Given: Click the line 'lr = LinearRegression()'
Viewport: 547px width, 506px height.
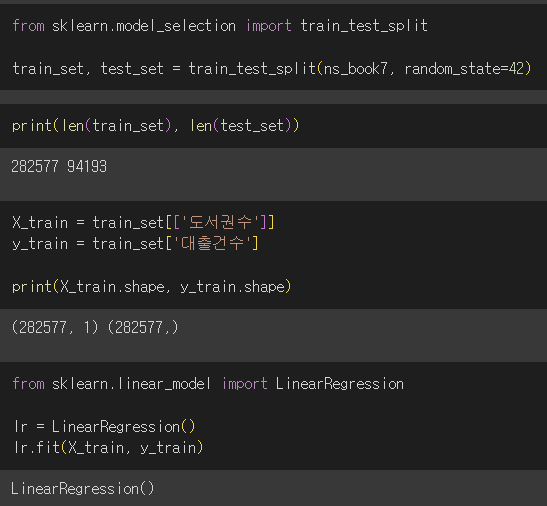Looking at the screenshot, I should pos(104,426).
